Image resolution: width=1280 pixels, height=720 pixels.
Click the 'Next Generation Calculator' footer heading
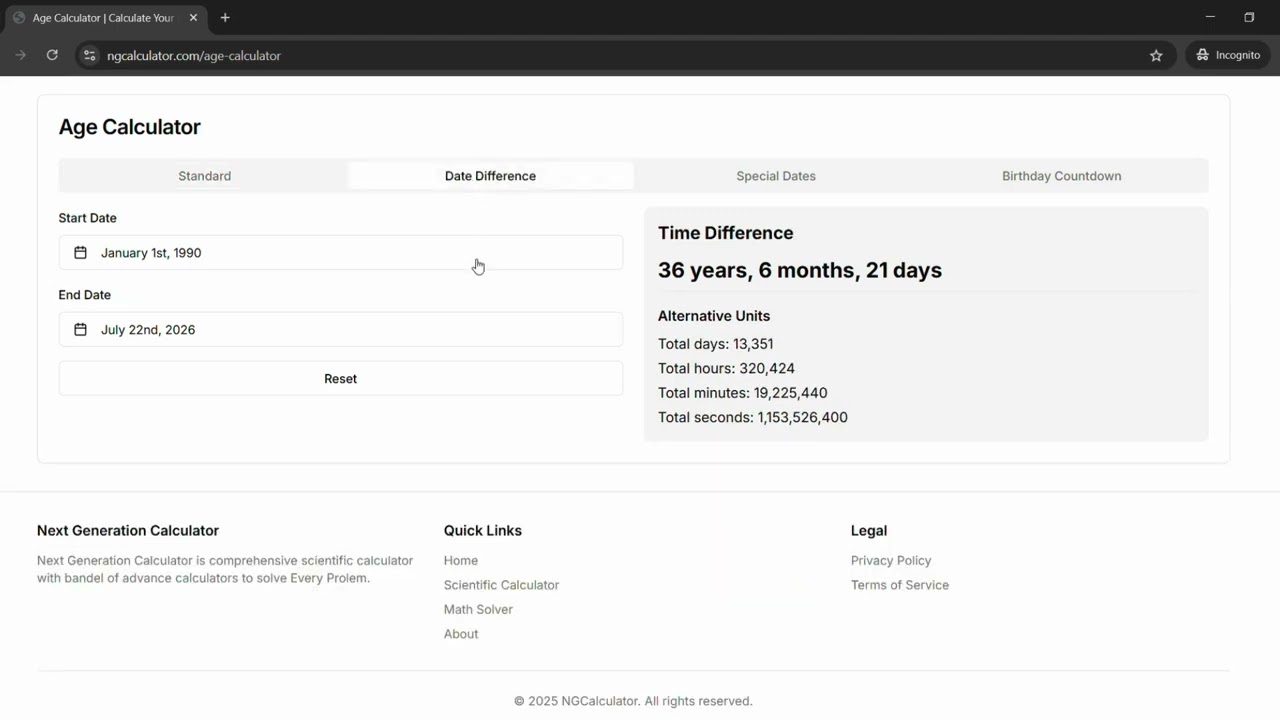tap(128, 531)
